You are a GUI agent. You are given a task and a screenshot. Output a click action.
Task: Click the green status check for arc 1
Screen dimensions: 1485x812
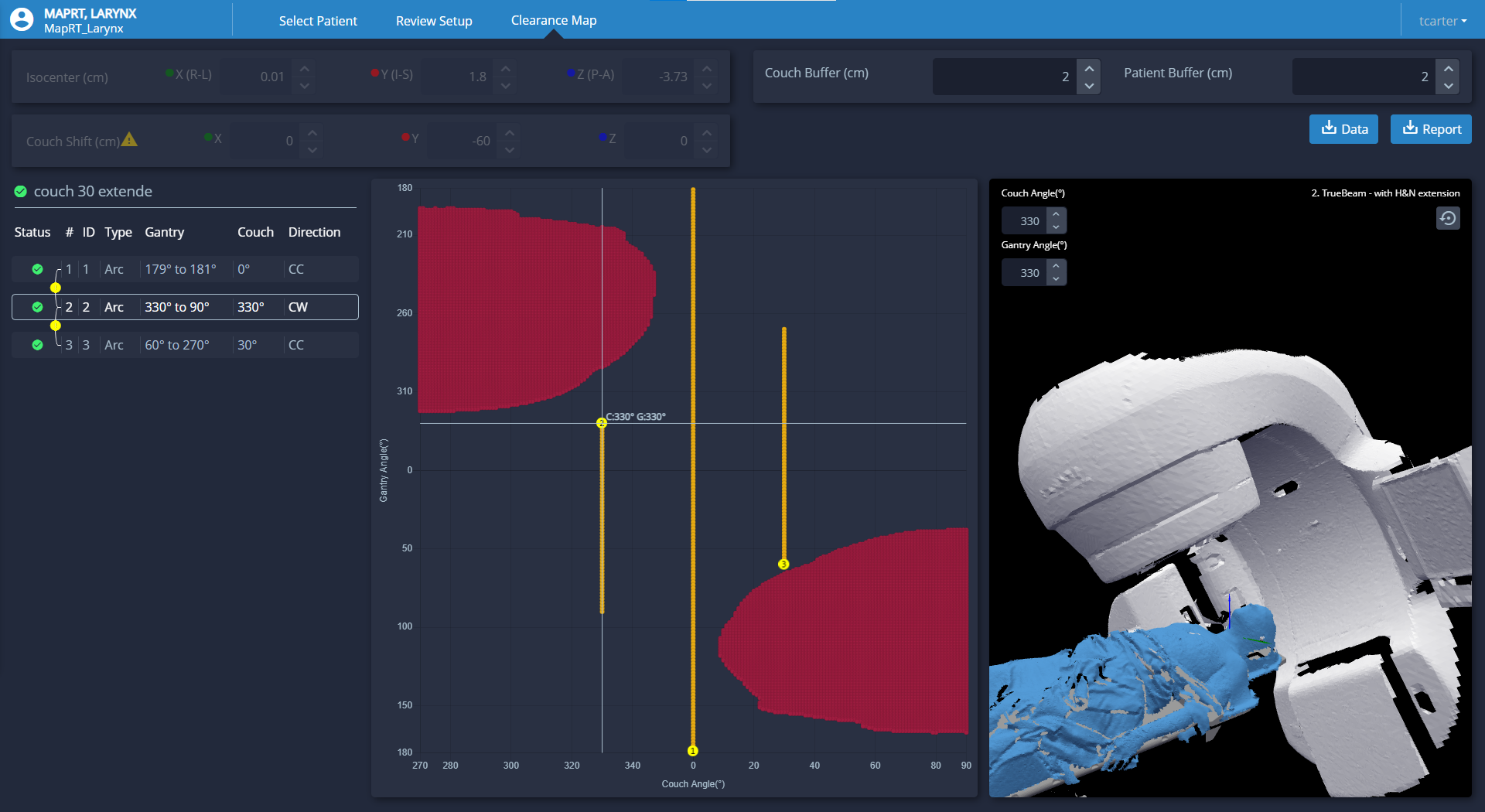(x=37, y=269)
